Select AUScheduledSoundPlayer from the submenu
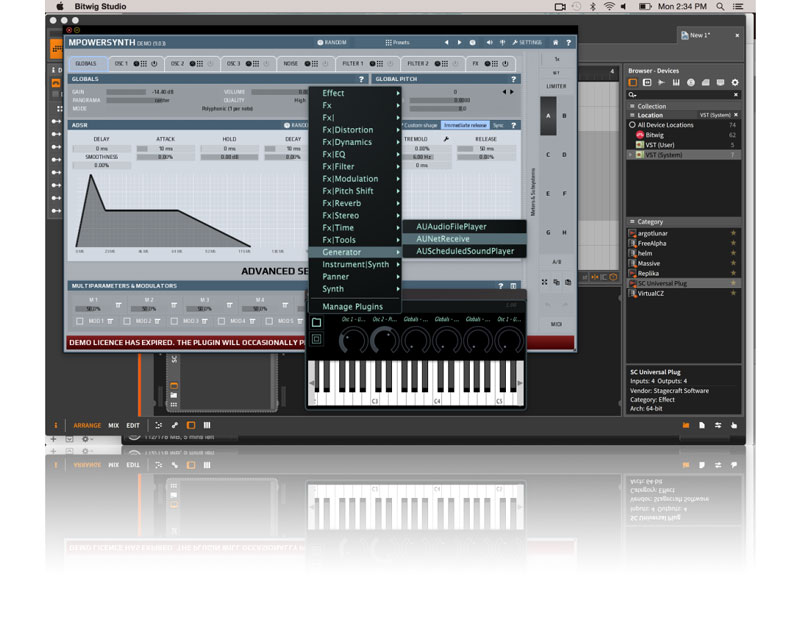The image size is (800, 622). [x=464, y=251]
